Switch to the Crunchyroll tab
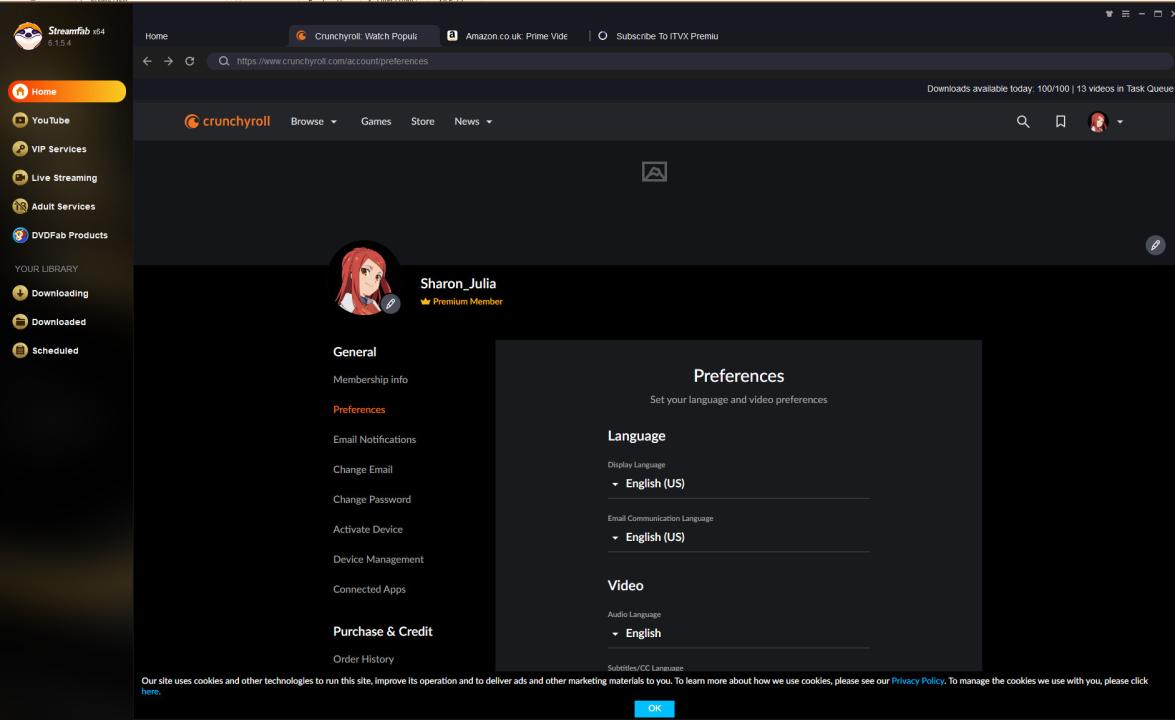This screenshot has height=720, width=1175. 364,36
